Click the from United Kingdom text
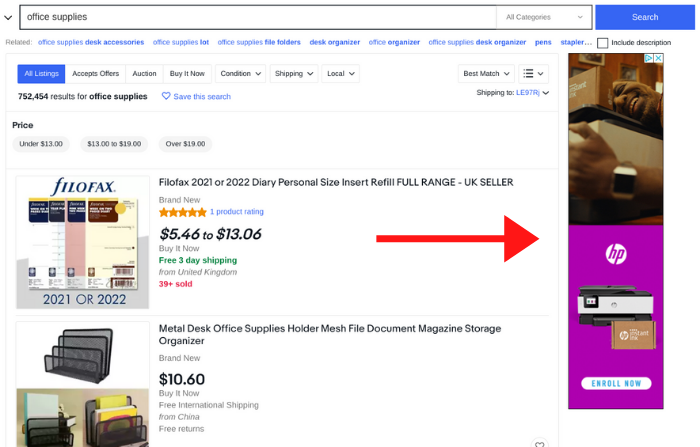 pyautogui.click(x=198, y=272)
